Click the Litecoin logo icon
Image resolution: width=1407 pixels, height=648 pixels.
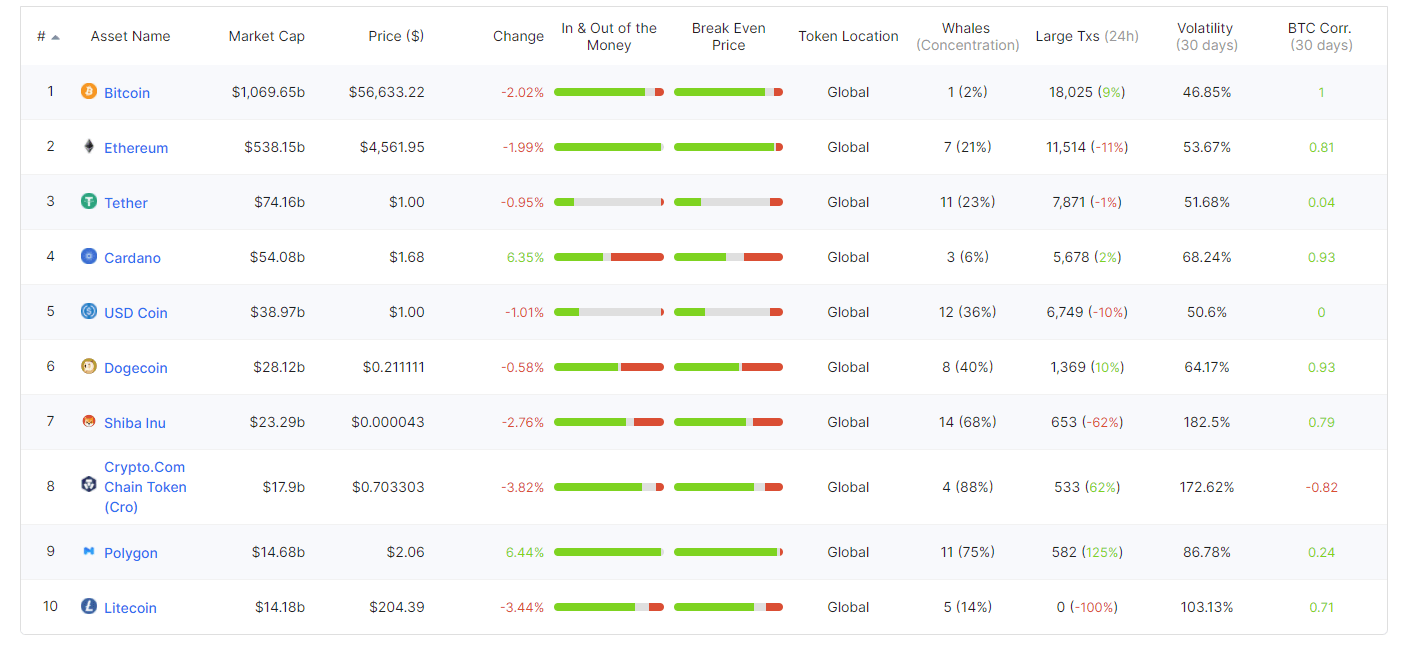(89, 606)
